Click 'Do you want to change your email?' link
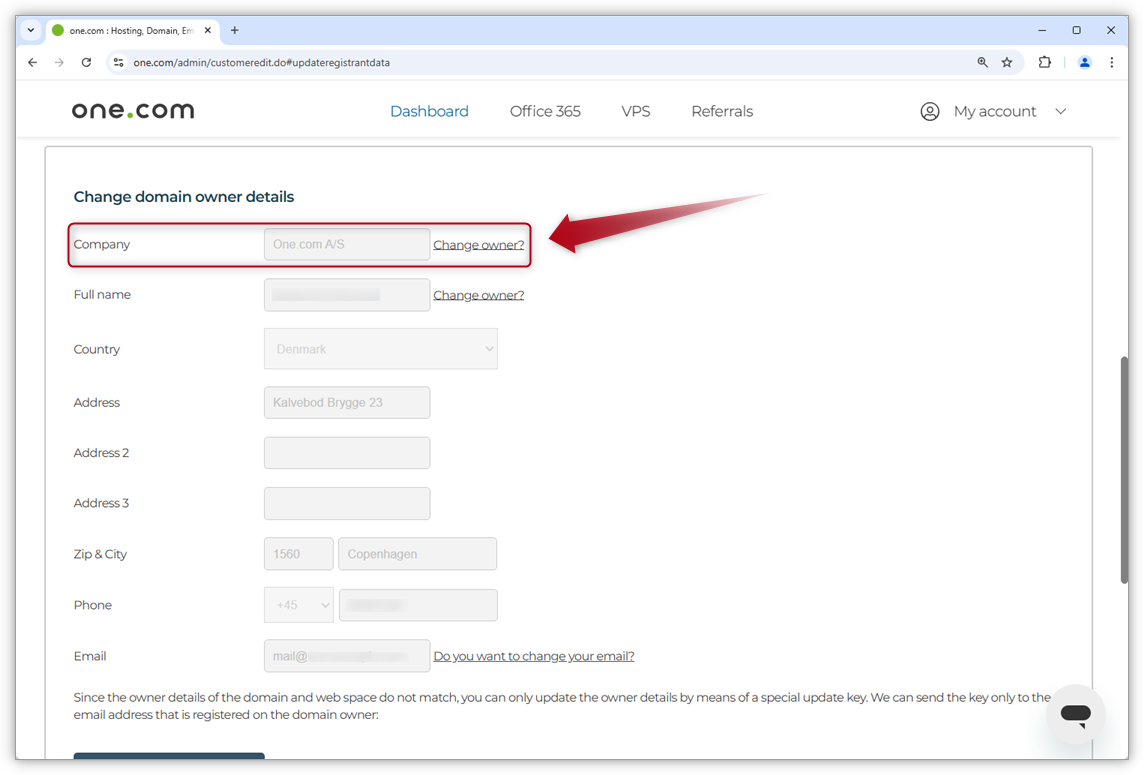Screen dimensions: 1144x775 coord(533,656)
